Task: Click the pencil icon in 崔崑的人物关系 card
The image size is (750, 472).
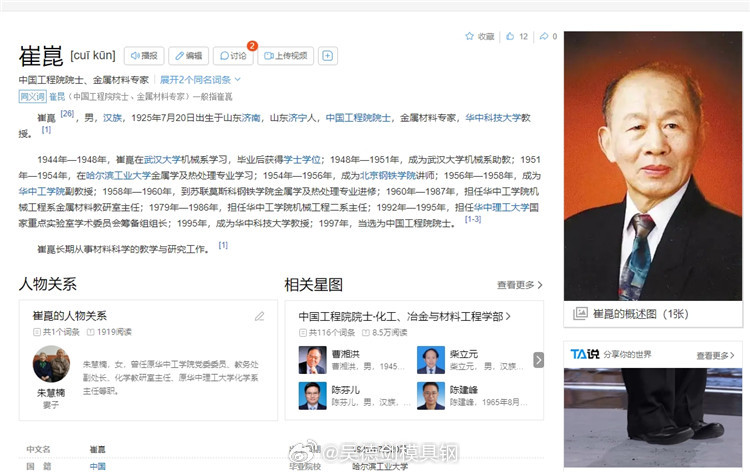Action: 260,316
